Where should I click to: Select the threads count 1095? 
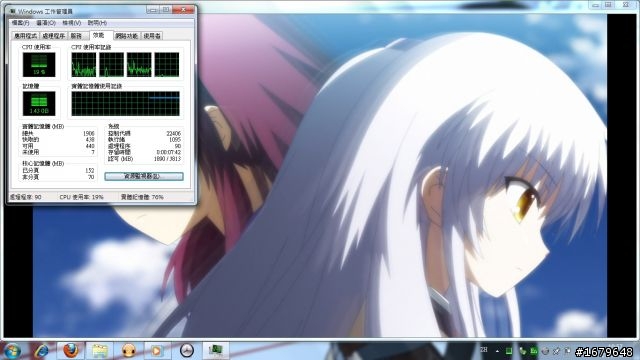[x=175, y=140]
